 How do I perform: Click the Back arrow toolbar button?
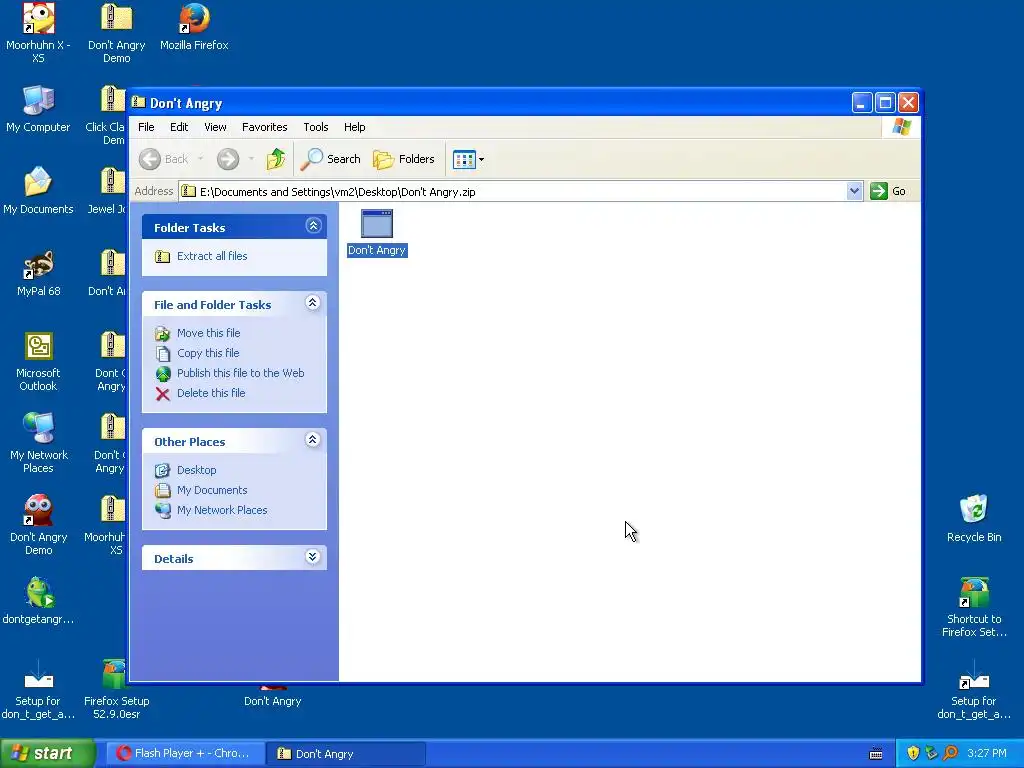pyautogui.click(x=163, y=159)
